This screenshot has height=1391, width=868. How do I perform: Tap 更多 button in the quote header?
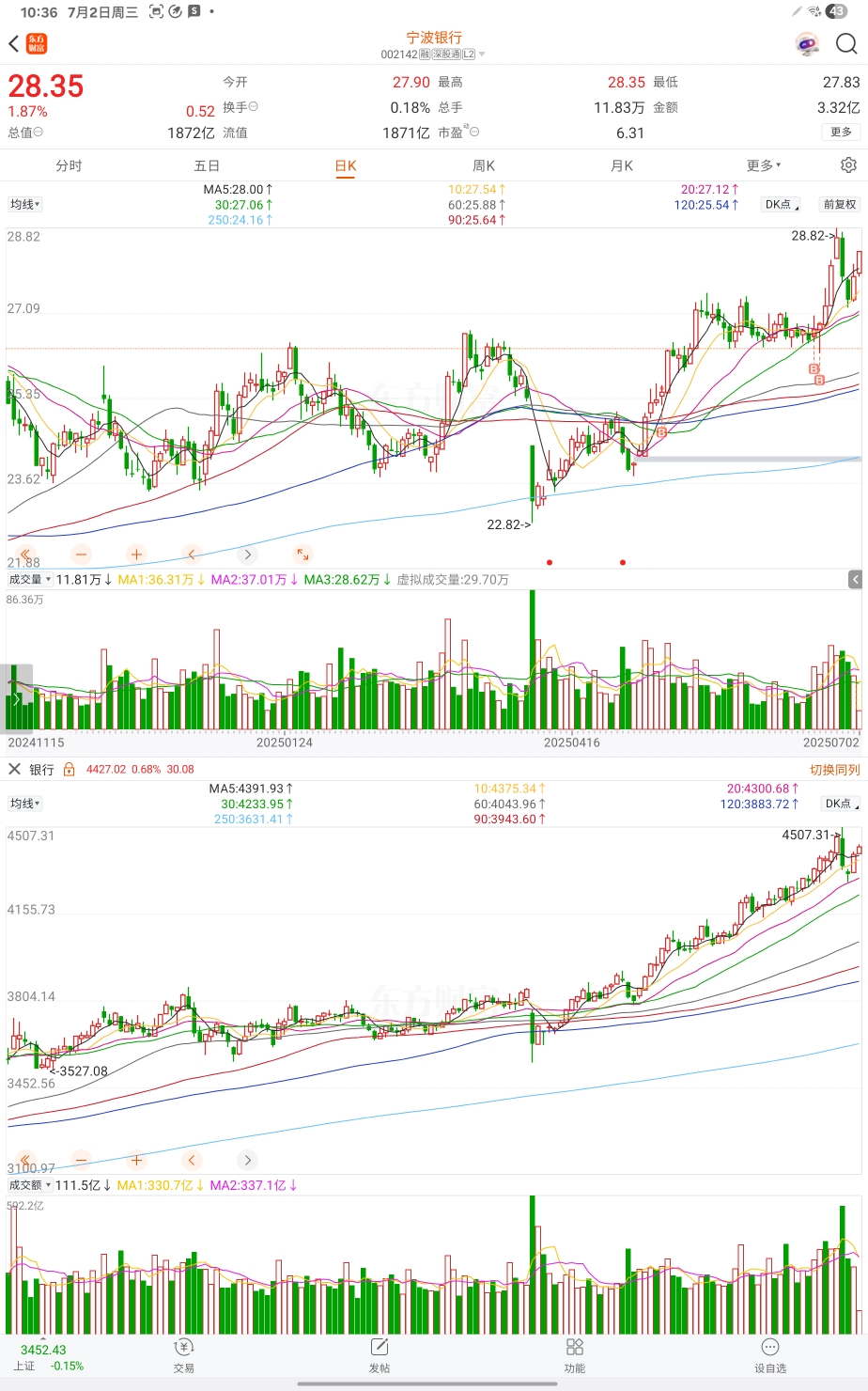pos(841,132)
